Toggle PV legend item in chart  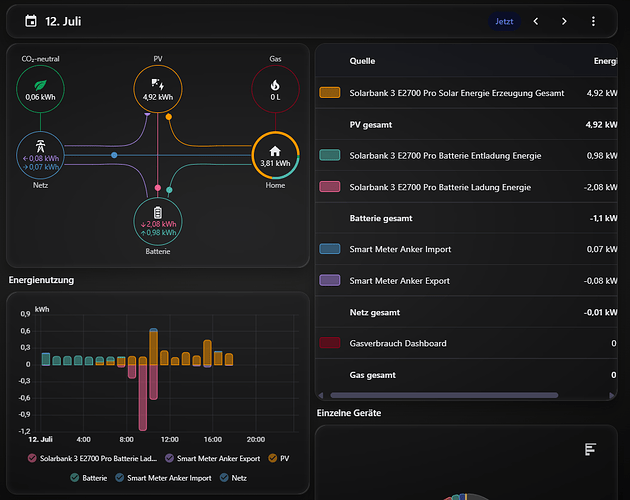pos(279,458)
